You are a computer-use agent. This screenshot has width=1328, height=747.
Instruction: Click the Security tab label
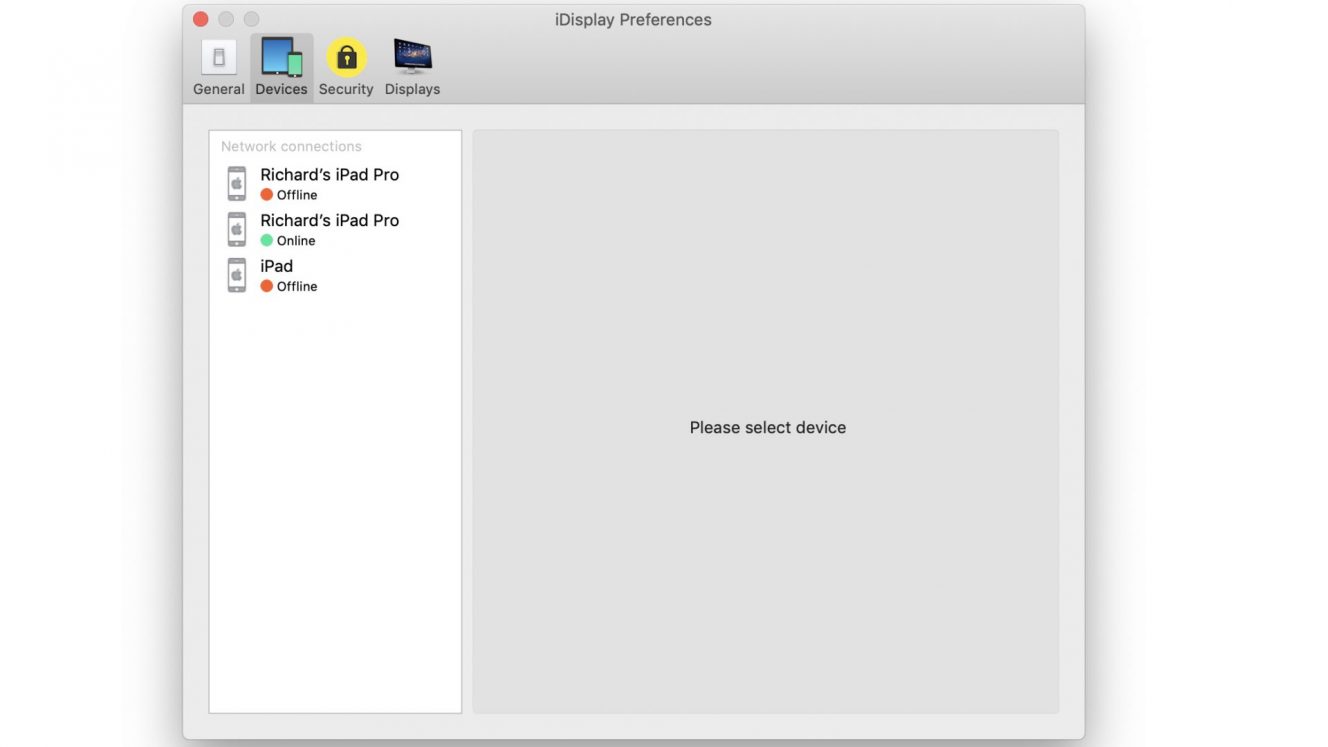pos(346,89)
